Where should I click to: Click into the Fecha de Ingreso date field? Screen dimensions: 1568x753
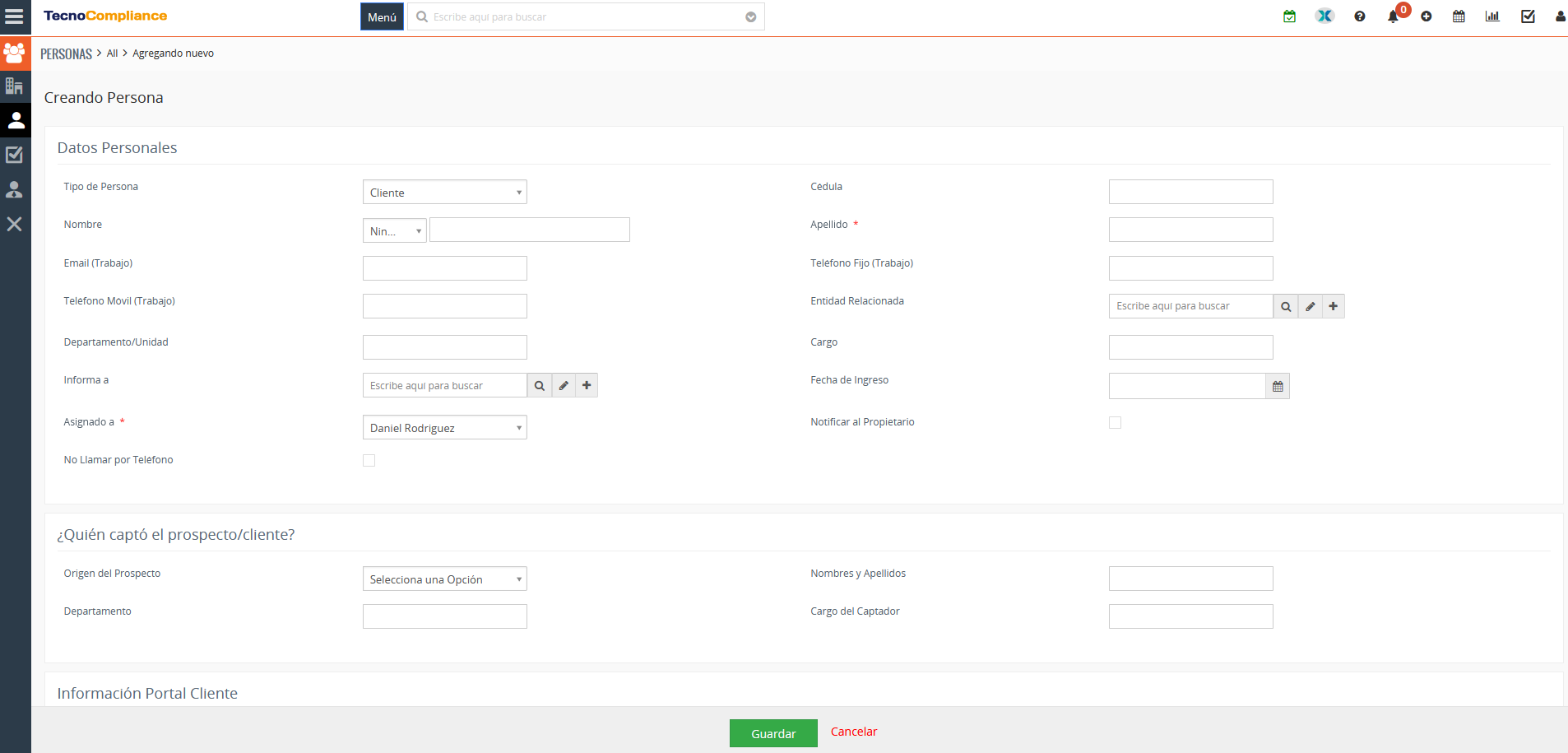[x=1187, y=386]
